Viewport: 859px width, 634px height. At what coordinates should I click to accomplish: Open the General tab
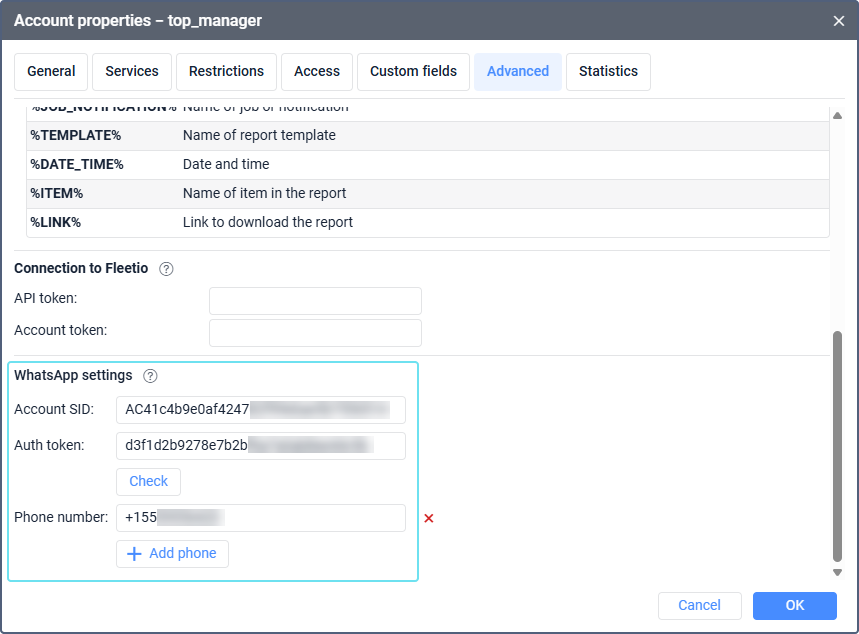[51, 71]
